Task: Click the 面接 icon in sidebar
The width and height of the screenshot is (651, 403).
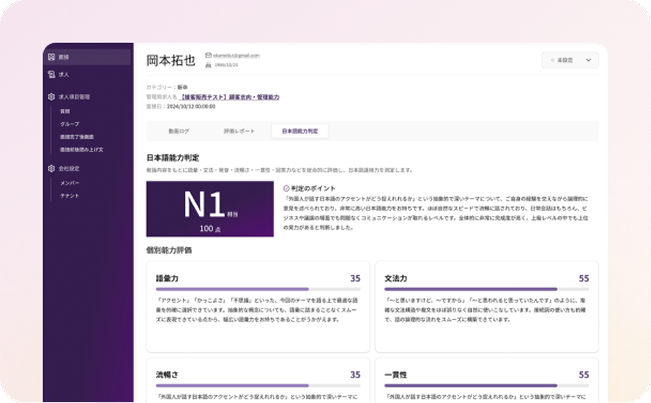Action: 52,56
